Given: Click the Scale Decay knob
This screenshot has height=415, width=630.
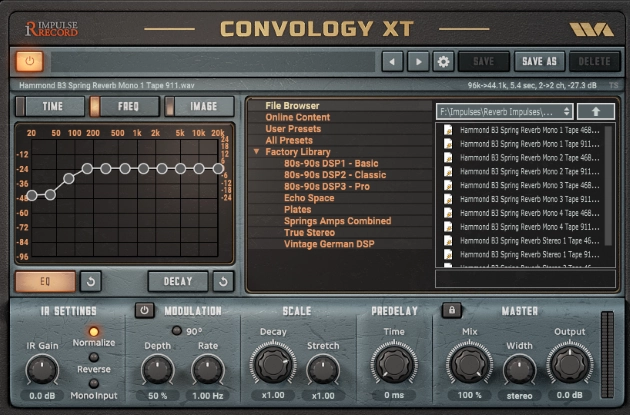Looking at the screenshot, I should pyautogui.click(x=273, y=364).
